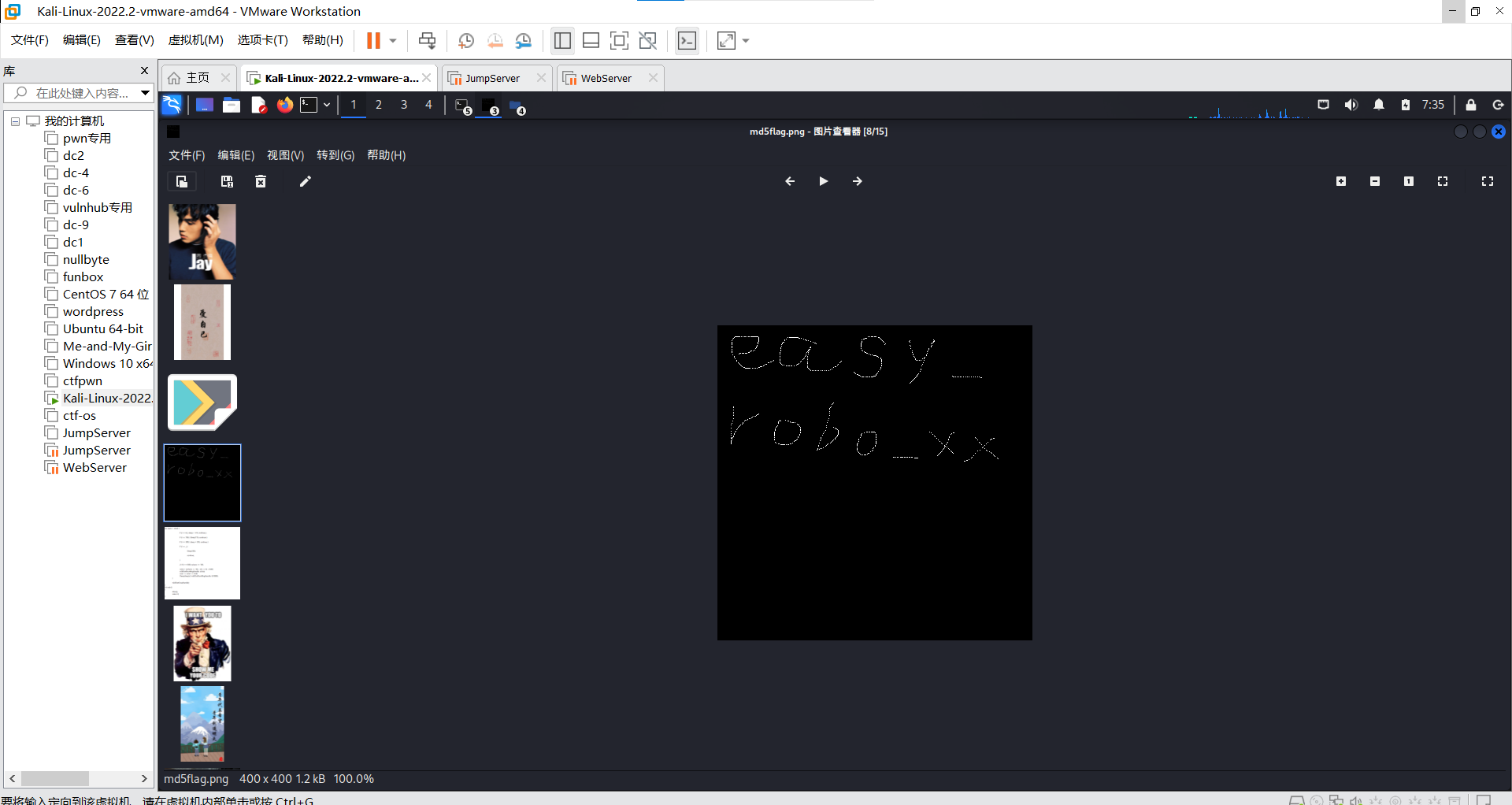Switch to workspace 2

coord(379,105)
